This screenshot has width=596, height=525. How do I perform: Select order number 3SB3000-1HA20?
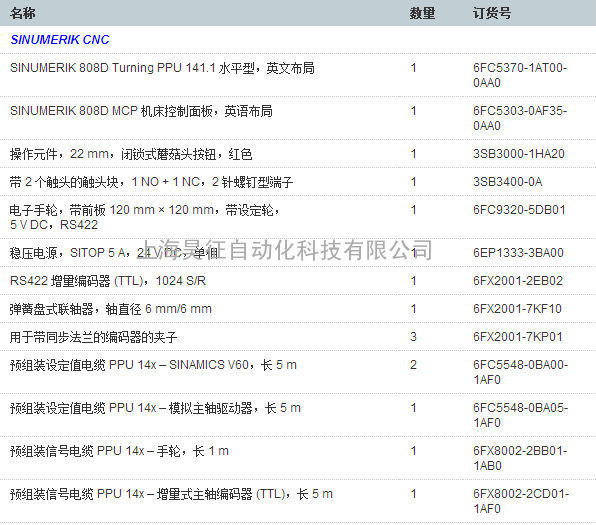pos(518,154)
